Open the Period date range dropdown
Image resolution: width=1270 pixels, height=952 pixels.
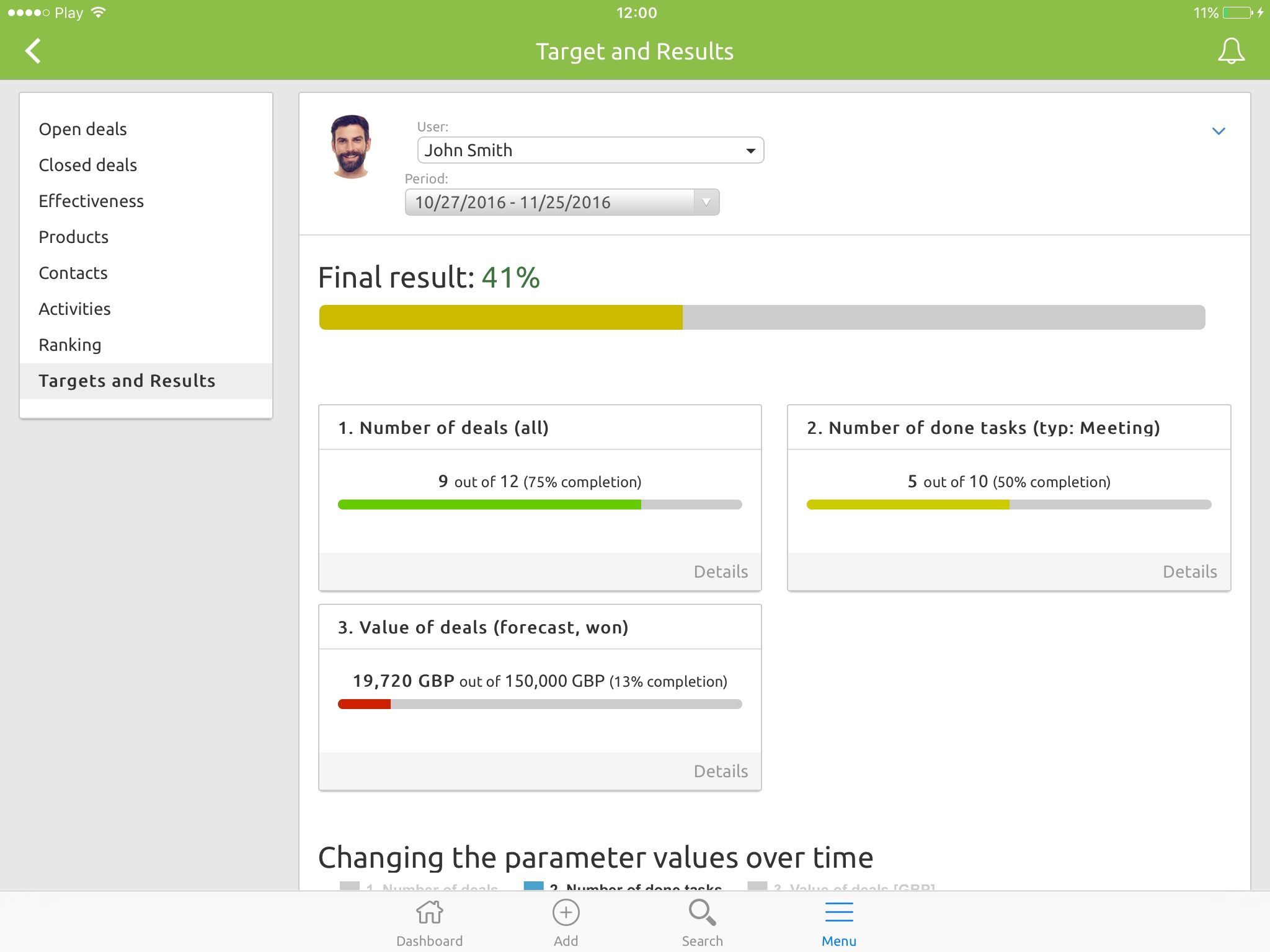(561, 203)
